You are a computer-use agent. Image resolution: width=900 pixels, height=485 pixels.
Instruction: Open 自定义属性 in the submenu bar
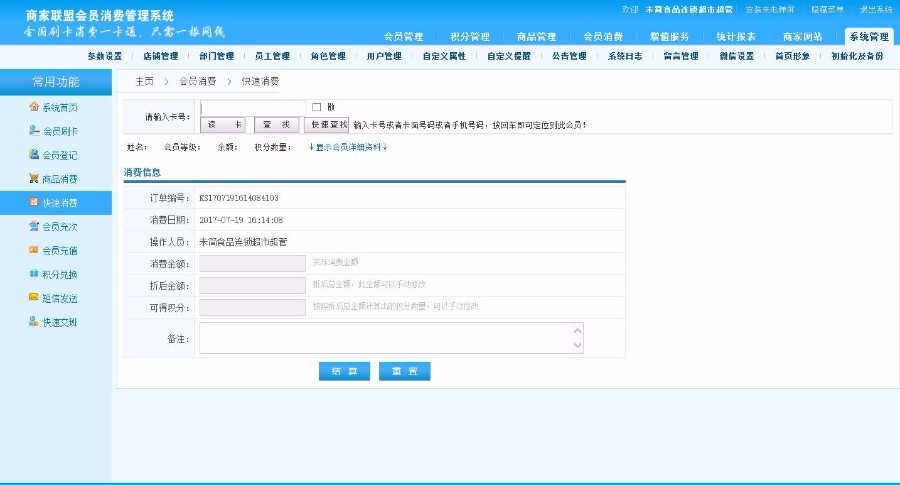click(444, 56)
